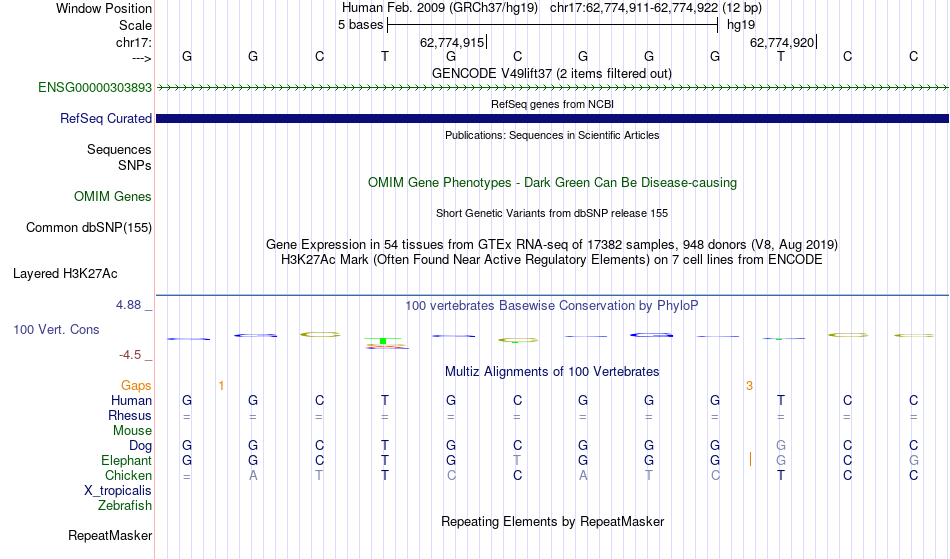Click 'Short Genetic Variants from dbSNP release 155'
Screen dimensions: 950x559
(552, 213)
